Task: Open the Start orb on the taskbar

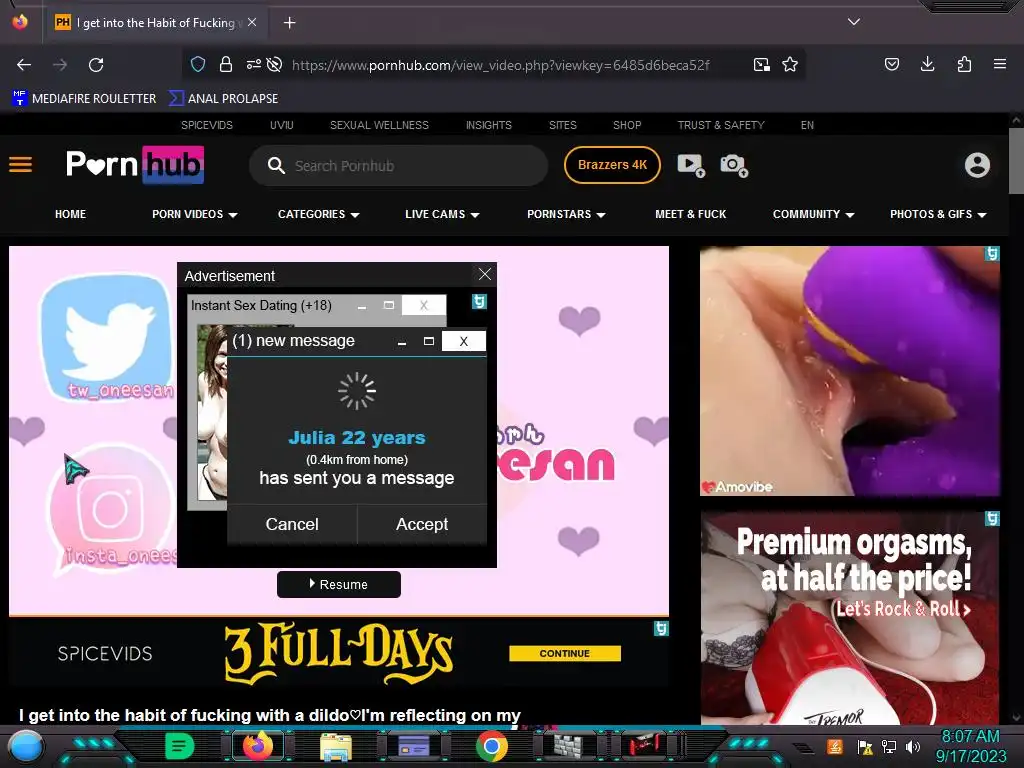Action: [x=25, y=746]
